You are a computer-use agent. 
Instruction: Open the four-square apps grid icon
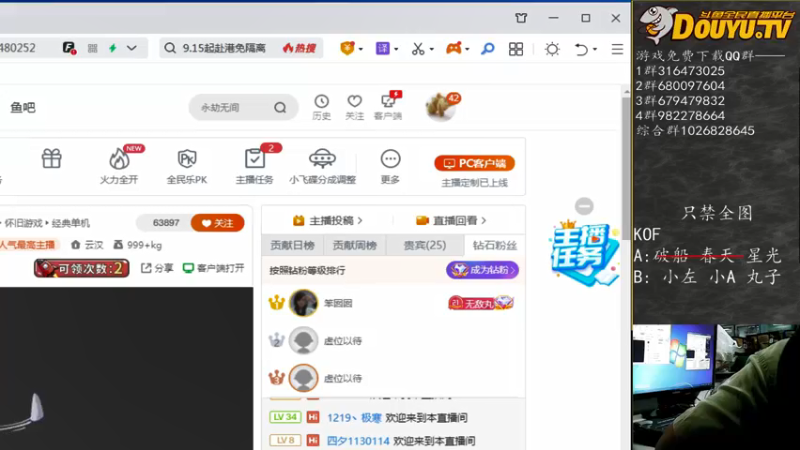coord(516,49)
